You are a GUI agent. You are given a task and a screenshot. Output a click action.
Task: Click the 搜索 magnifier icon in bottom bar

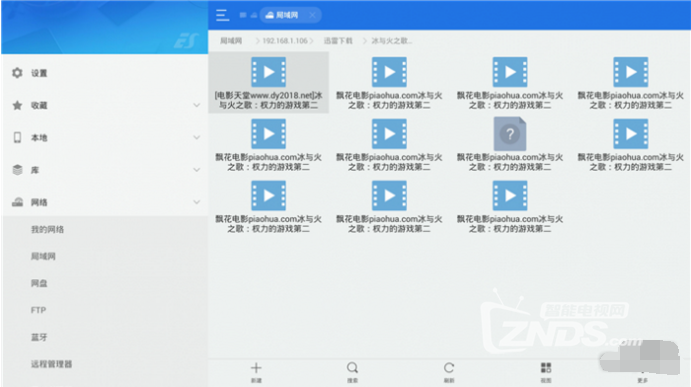[x=352, y=368]
